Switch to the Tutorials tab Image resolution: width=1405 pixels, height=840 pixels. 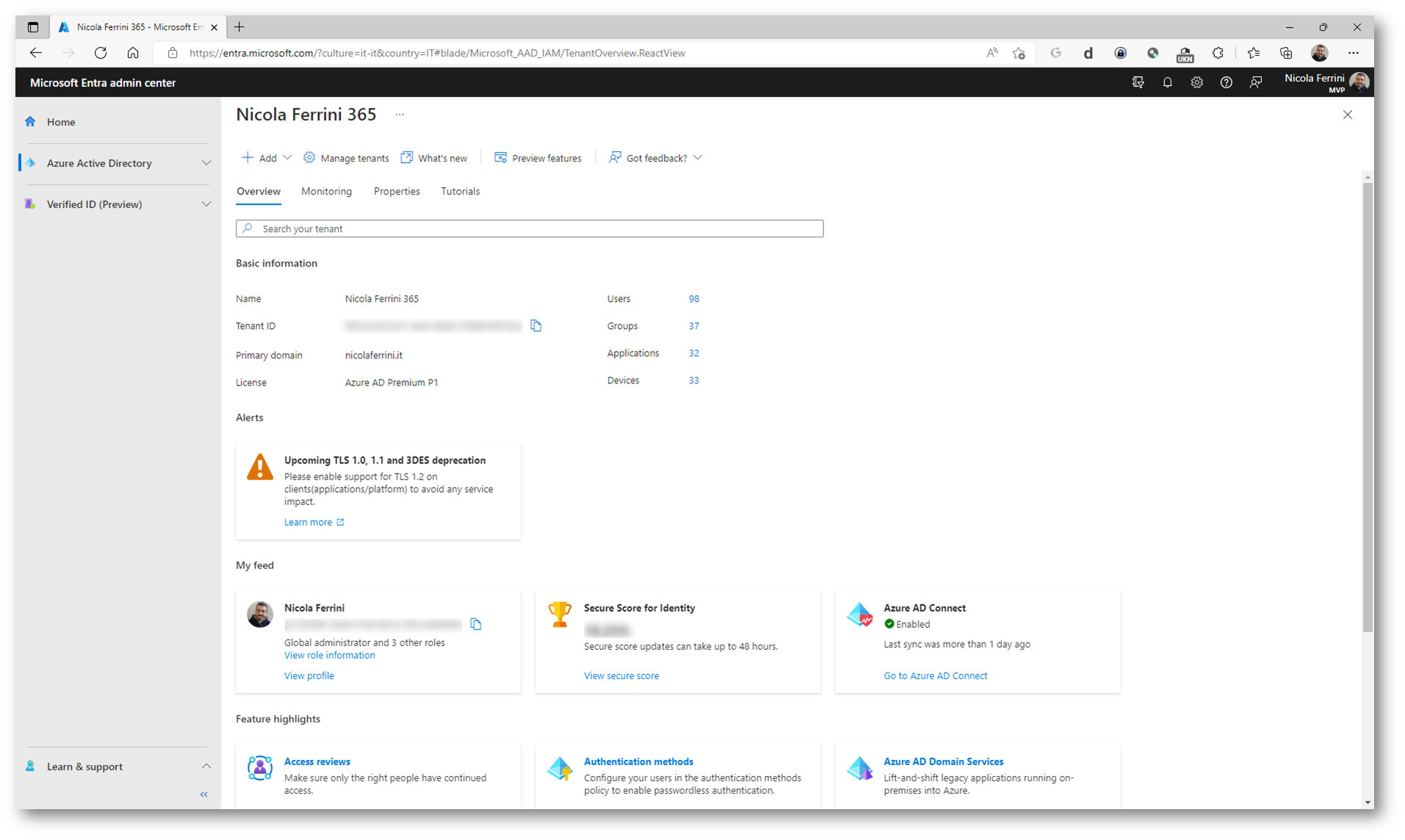pyautogui.click(x=460, y=191)
